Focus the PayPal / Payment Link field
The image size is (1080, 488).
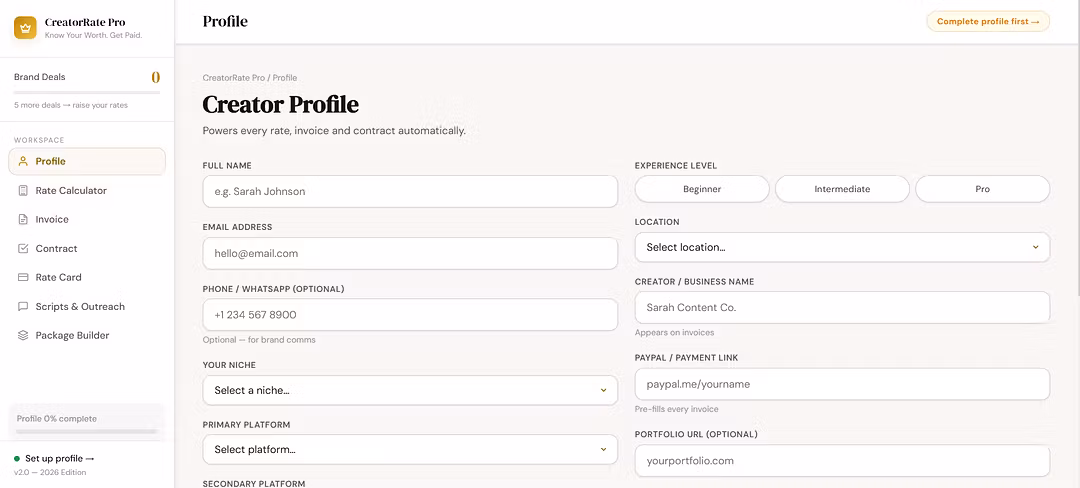[842, 384]
